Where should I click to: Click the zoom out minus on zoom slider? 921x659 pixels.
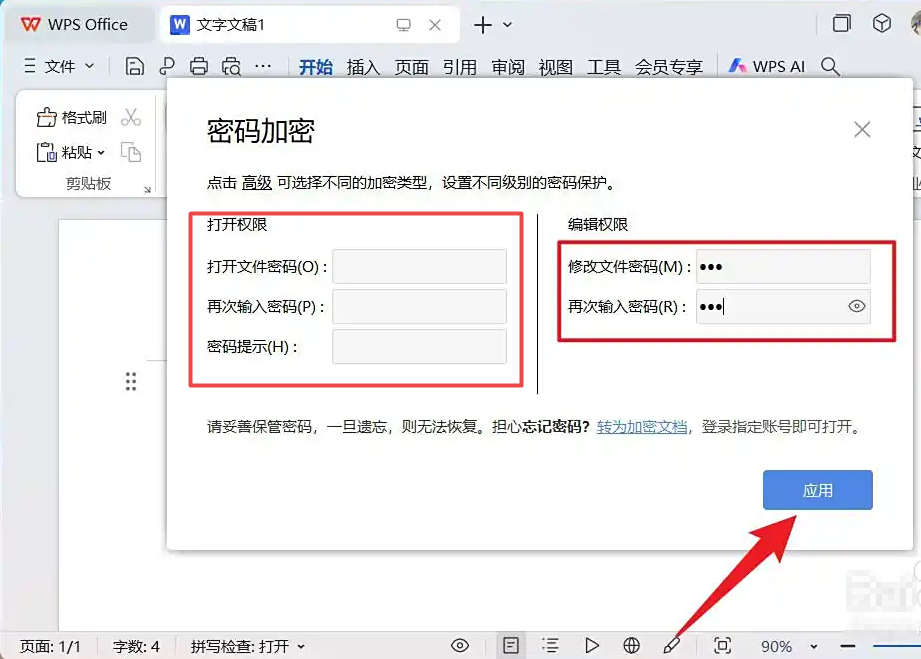(x=849, y=647)
